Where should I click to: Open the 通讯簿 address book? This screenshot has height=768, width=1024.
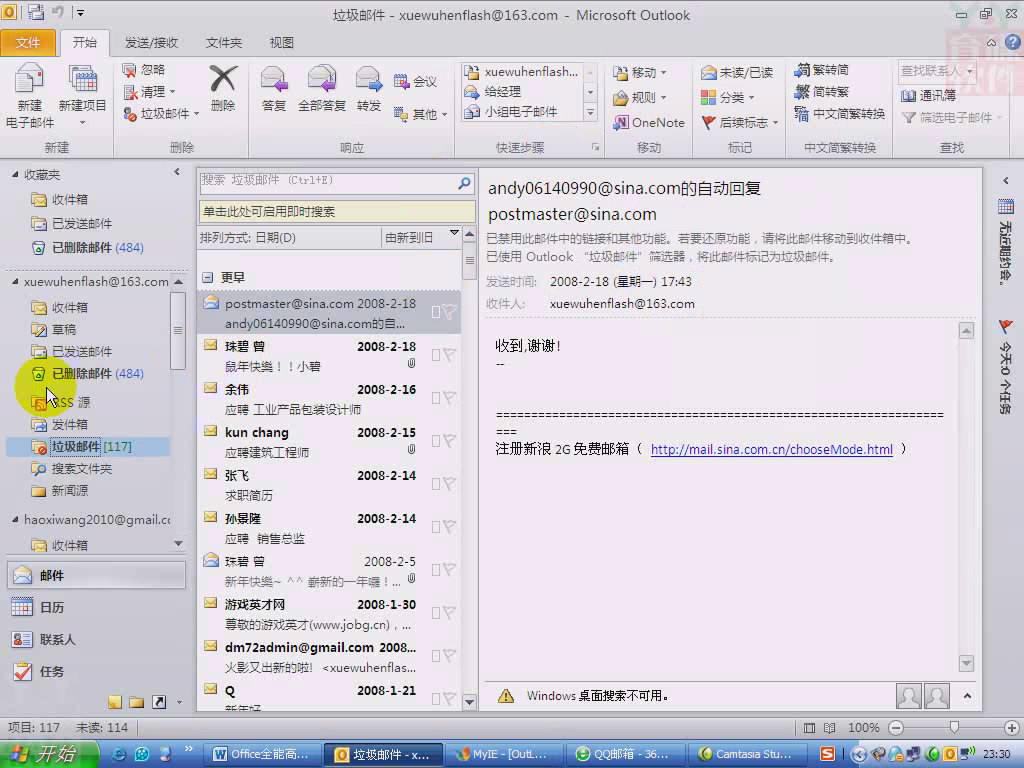point(928,95)
